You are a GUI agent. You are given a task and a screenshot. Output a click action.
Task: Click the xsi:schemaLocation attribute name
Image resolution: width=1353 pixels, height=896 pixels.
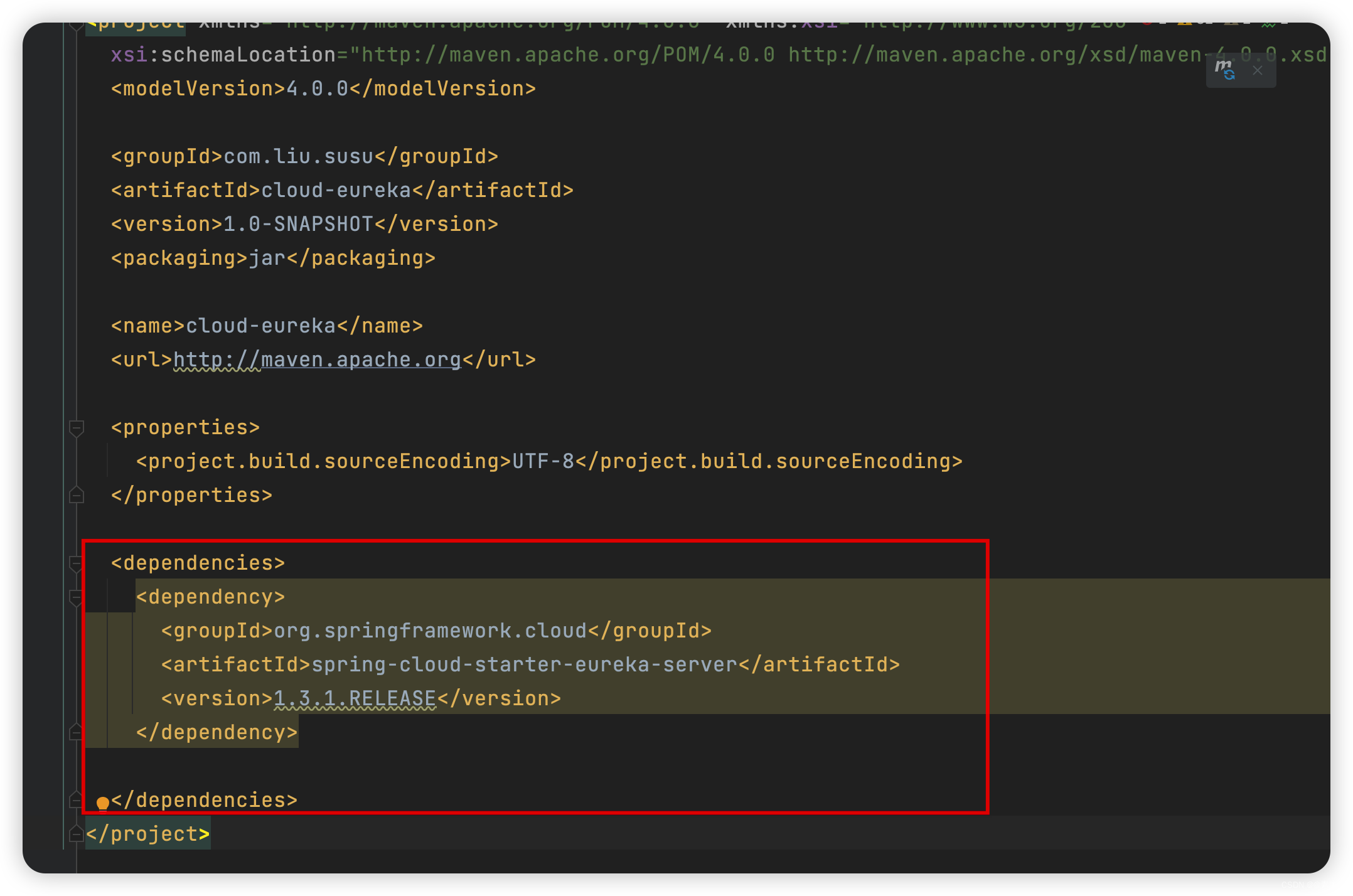pos(223,55)
